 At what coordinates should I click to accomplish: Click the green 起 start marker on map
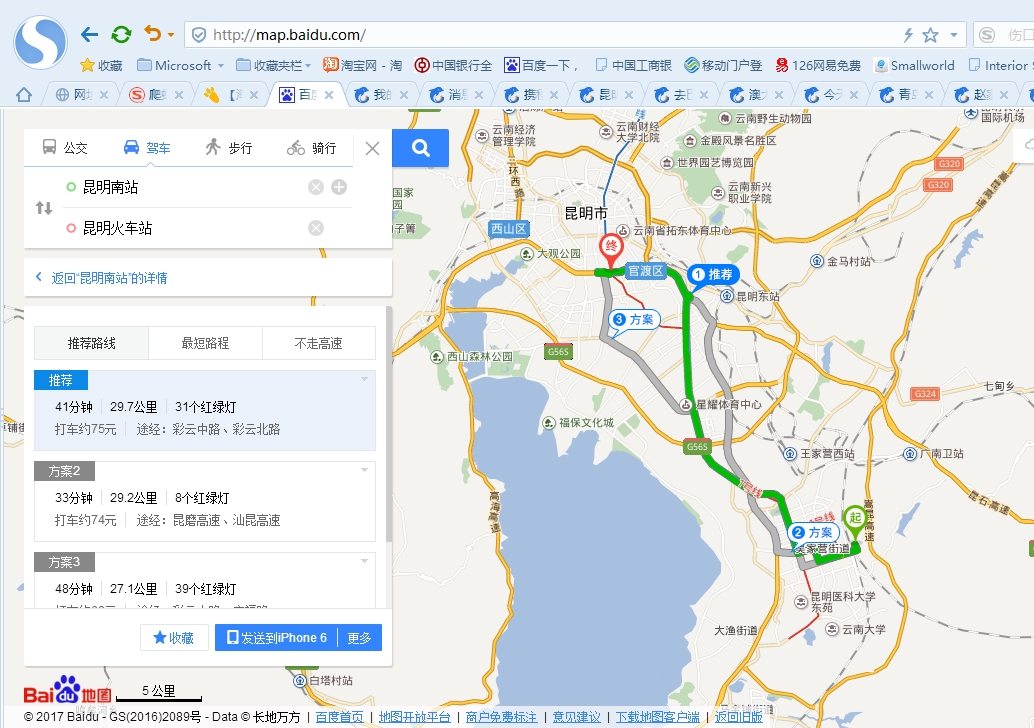(x=855, y=522)
